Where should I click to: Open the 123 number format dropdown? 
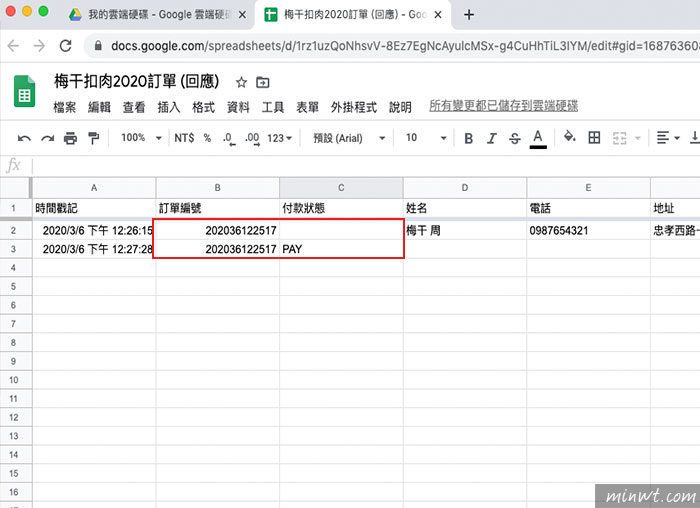(x=279, y=138)
